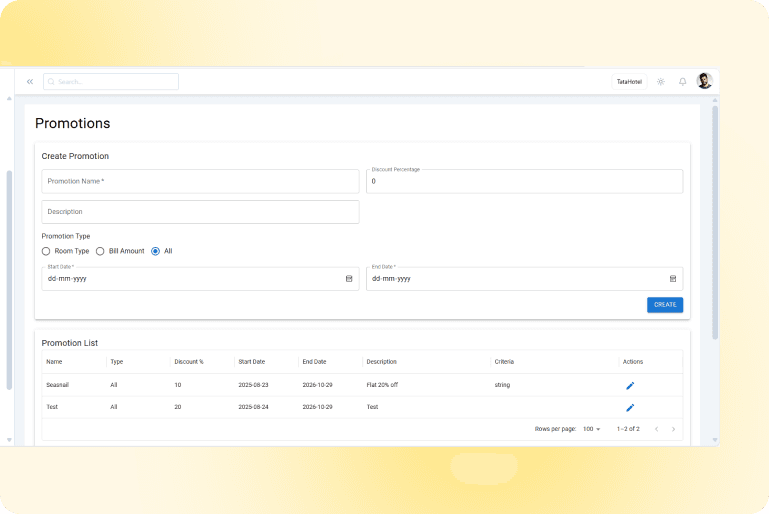
Task: Click the left sidebar scrollbar thumb
Action: point(9,280)
